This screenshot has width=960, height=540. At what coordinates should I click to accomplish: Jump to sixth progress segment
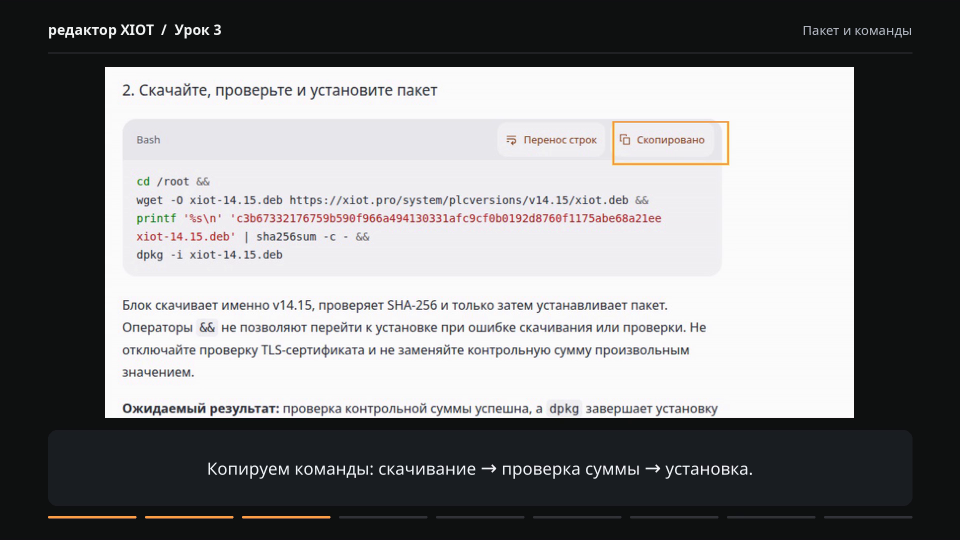coord(577,517)
